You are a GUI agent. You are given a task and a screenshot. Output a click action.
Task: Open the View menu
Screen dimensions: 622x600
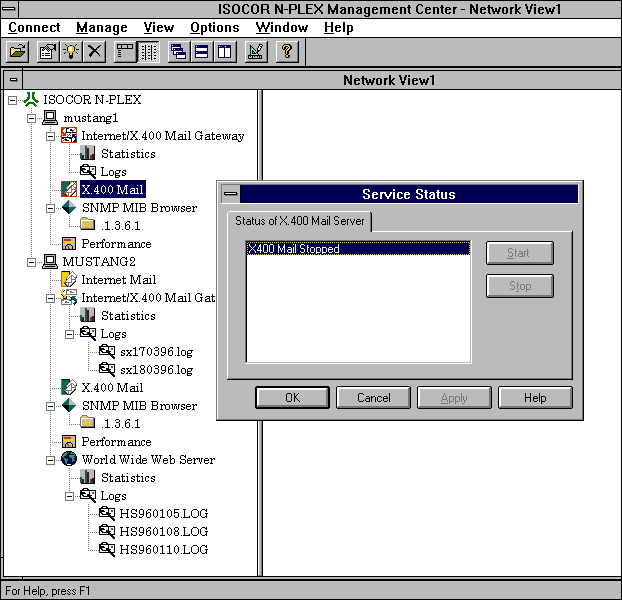coord(159,27)
